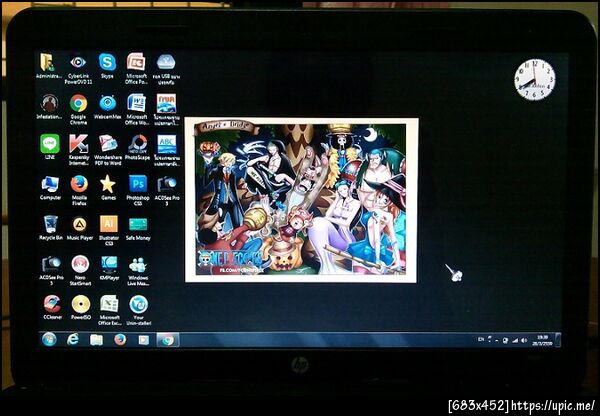Launch Your Uninstaller desktop icon
Image resolution: width=600 pixels, height=416 pixels.
click(139, 310)
